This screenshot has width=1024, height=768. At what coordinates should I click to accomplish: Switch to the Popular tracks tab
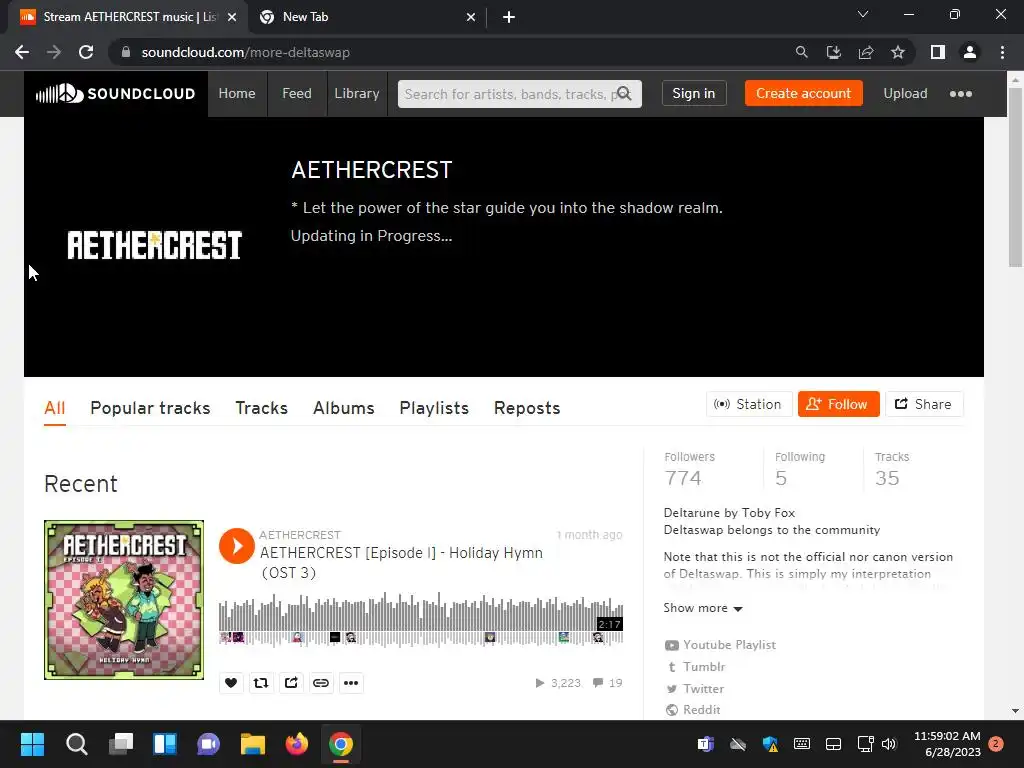click(150, 408)
